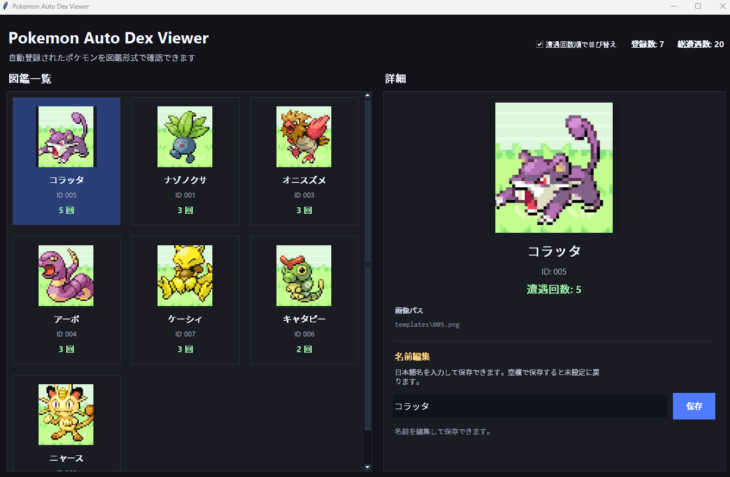Image resolution: width=730 pixels, height=477 pixels.
Task: Maximize the Pokemon Auto Dex Viewer window
Action: click(698, 6)
